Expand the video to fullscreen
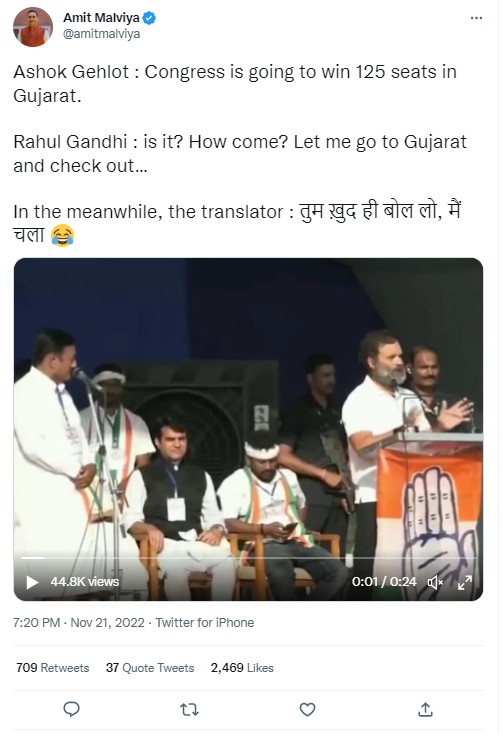 (465, 582)
